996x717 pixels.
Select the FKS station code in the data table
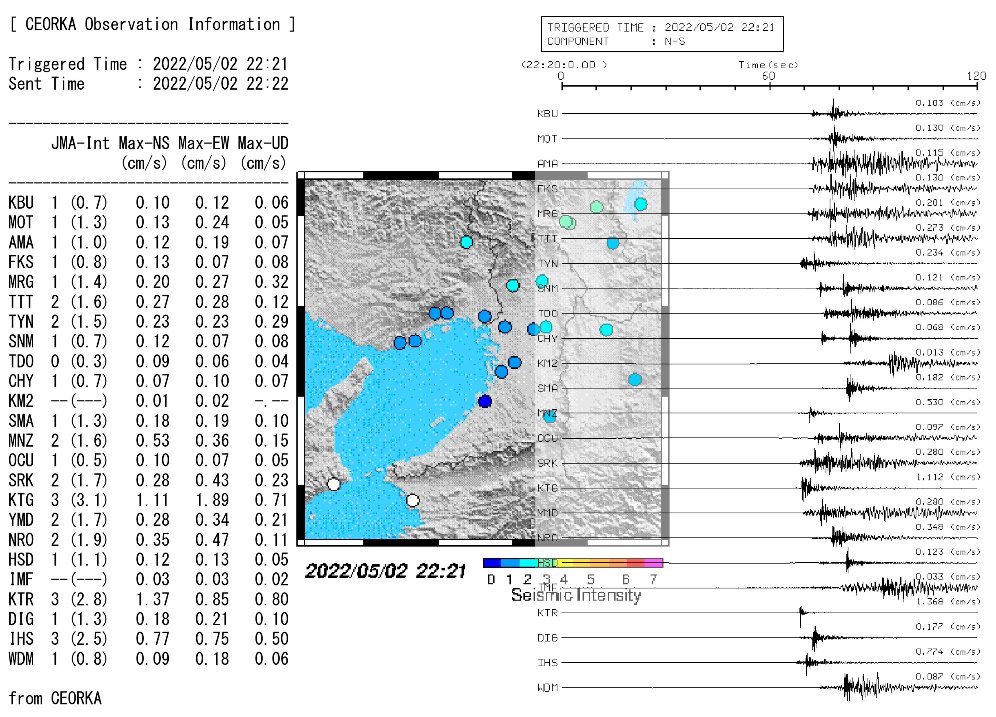(x=21, y=262)
